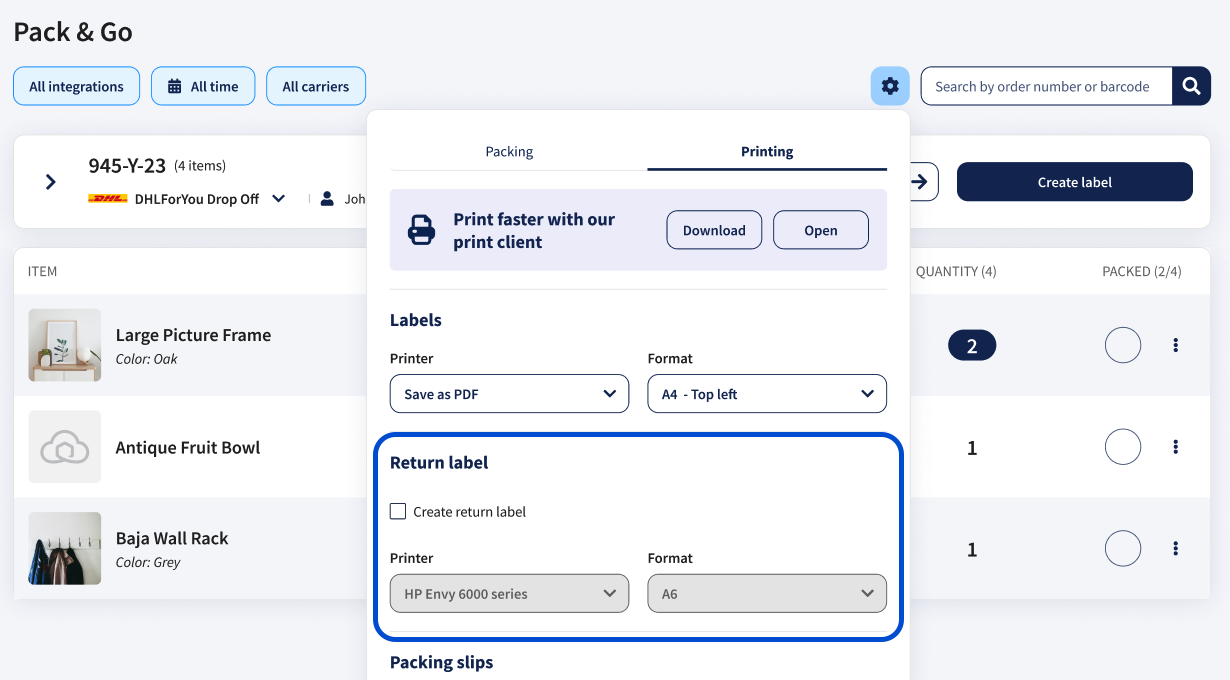Expand order 945-Y-23 details chevron

(51, 182)
